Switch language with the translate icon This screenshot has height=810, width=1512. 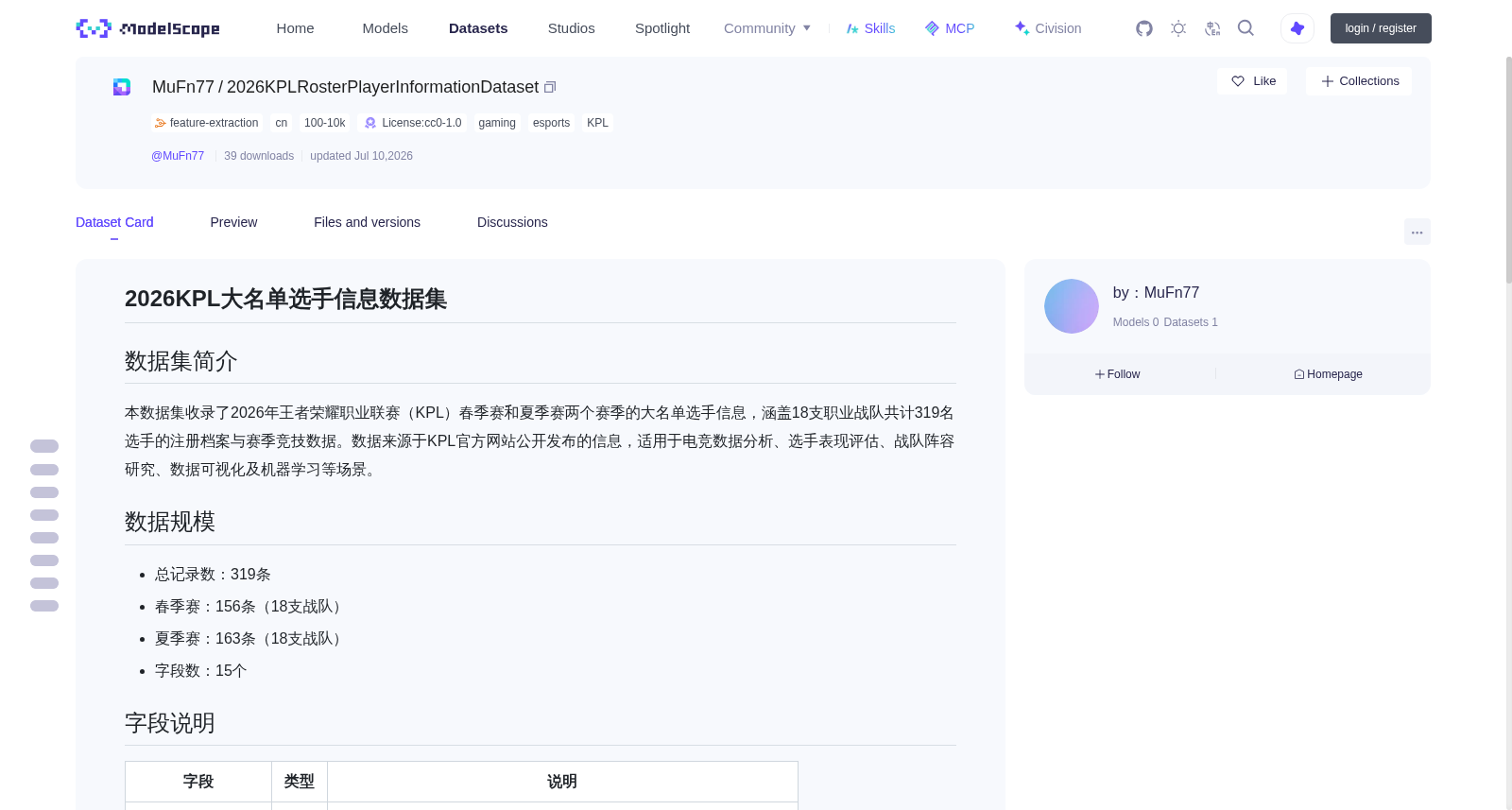[x=1212, y=28]
